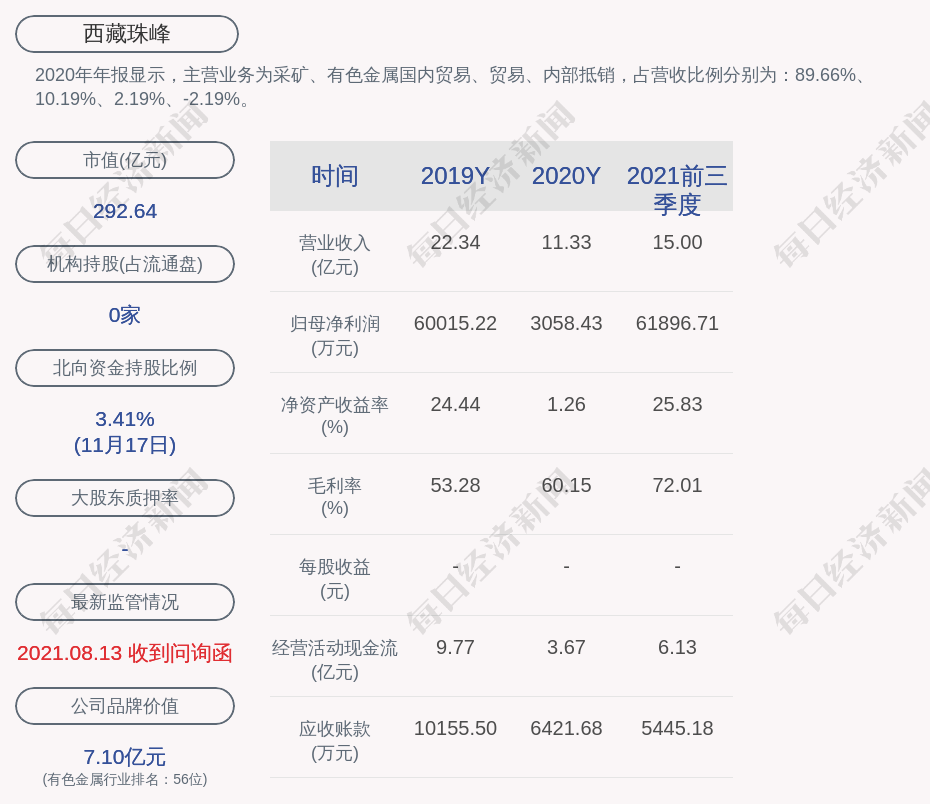Click the gross margin value 72.01
The width and height of the screenshot is (930, 804).
tap(677, 486)
